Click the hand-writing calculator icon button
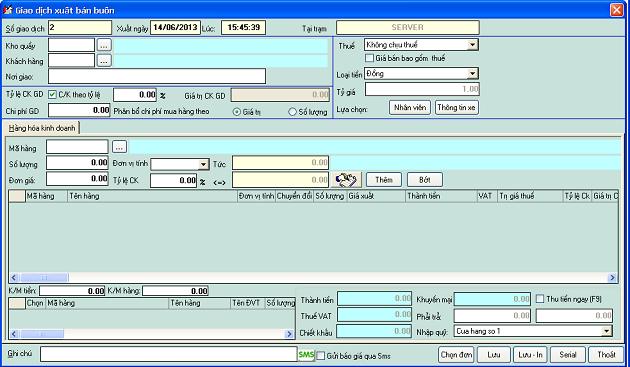Image resolution: width=630 pixels, height=367 pixels. coord(346,180)
